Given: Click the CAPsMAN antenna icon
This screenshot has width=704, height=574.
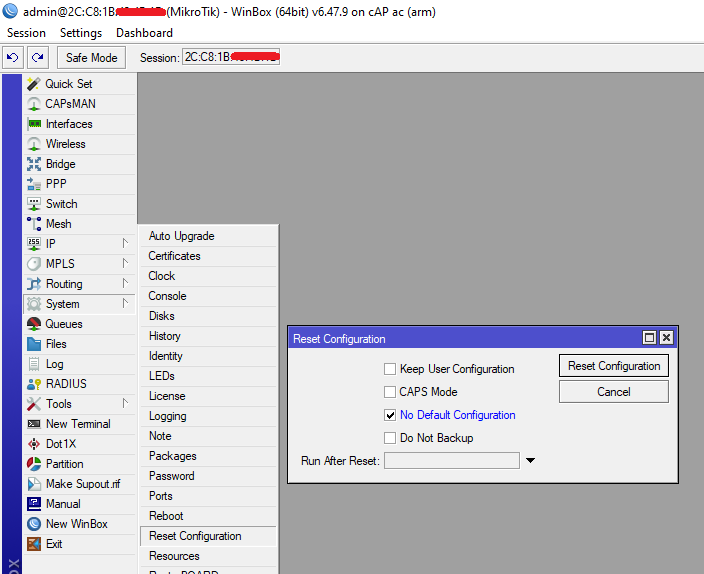Looking at the screenshot, I should point(34,104).
